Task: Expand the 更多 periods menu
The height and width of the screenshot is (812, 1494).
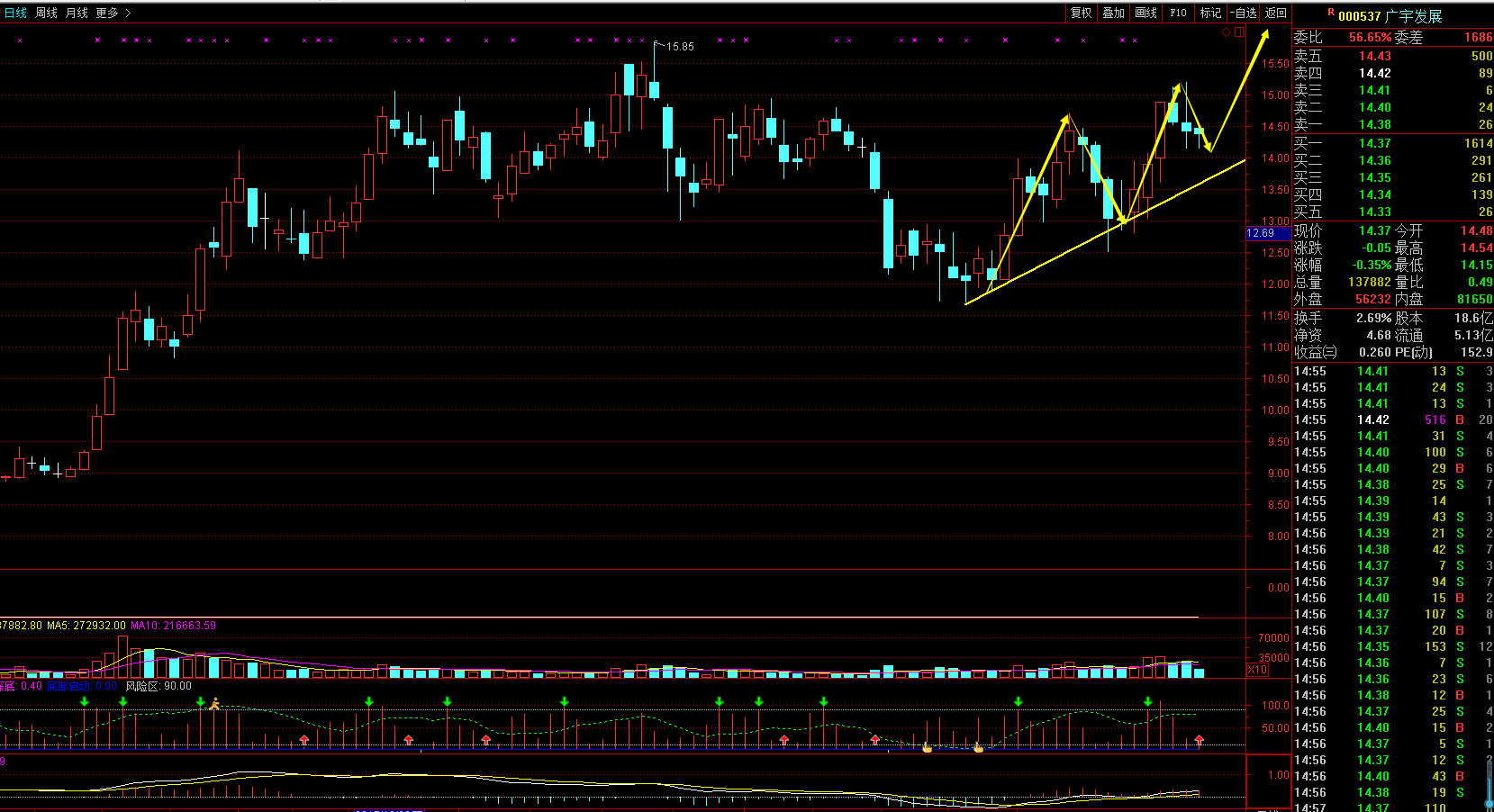Action: coord(113,13)
